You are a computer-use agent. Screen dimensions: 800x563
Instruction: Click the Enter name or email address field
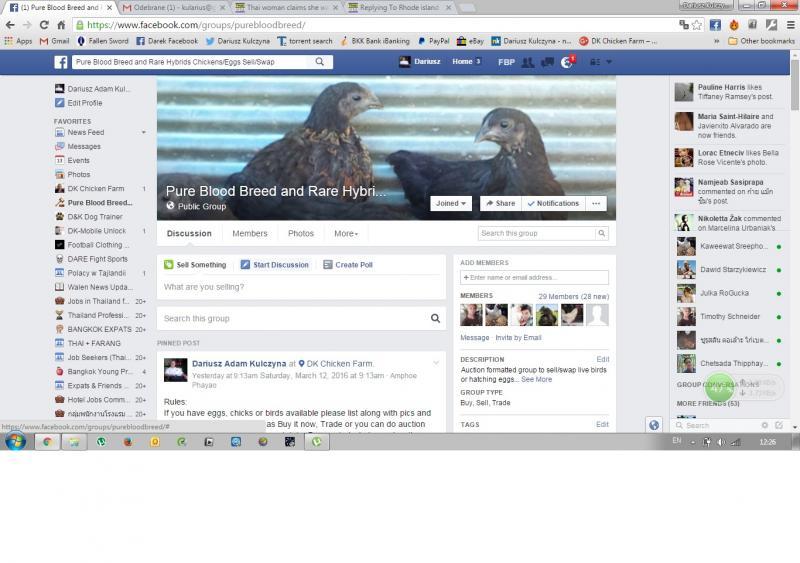[x=534, y=277]
